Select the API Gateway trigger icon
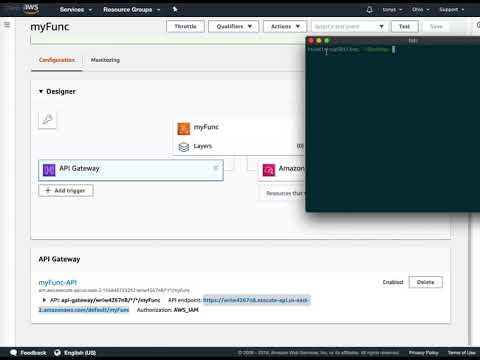This screenshot has width=480, height=360. [49, 170]
